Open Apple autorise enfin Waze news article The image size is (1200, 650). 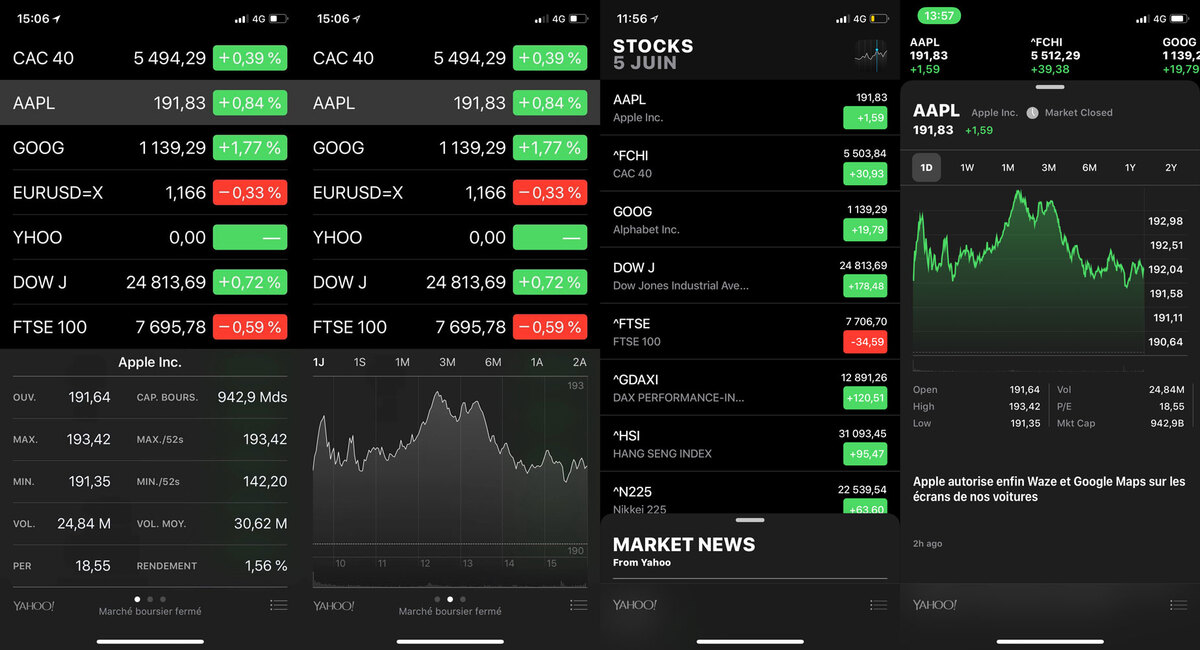[x=1049, y=489]
